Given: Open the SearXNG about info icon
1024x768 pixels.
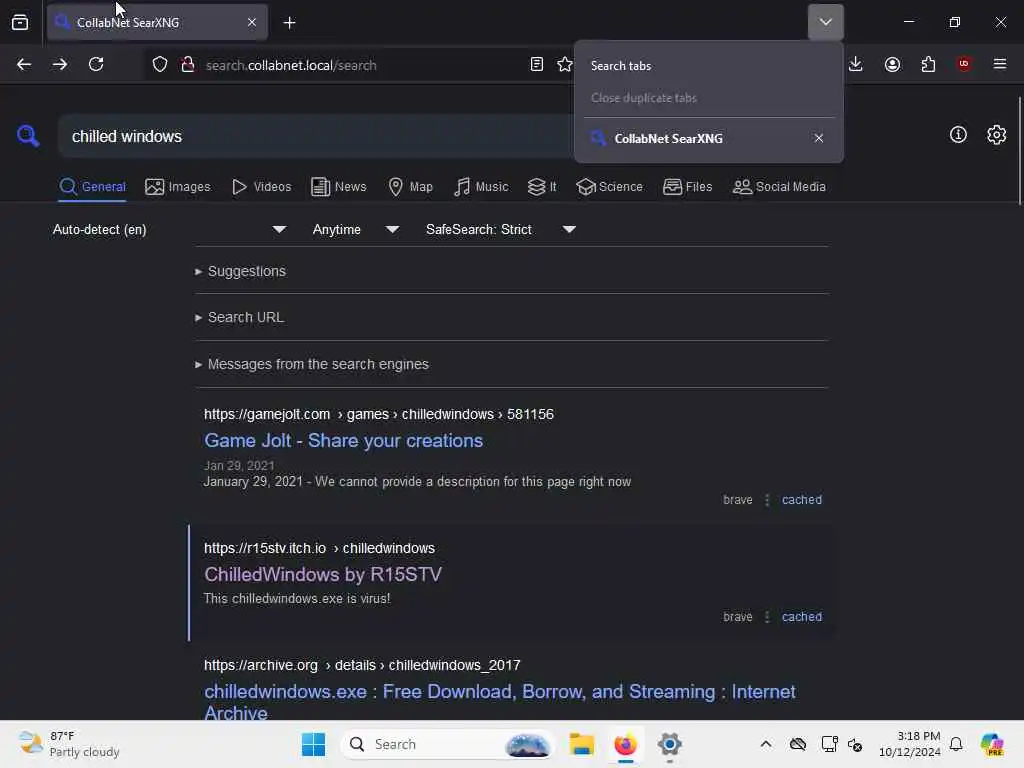Looking at the screenshot, I should [x=958, y=135].
